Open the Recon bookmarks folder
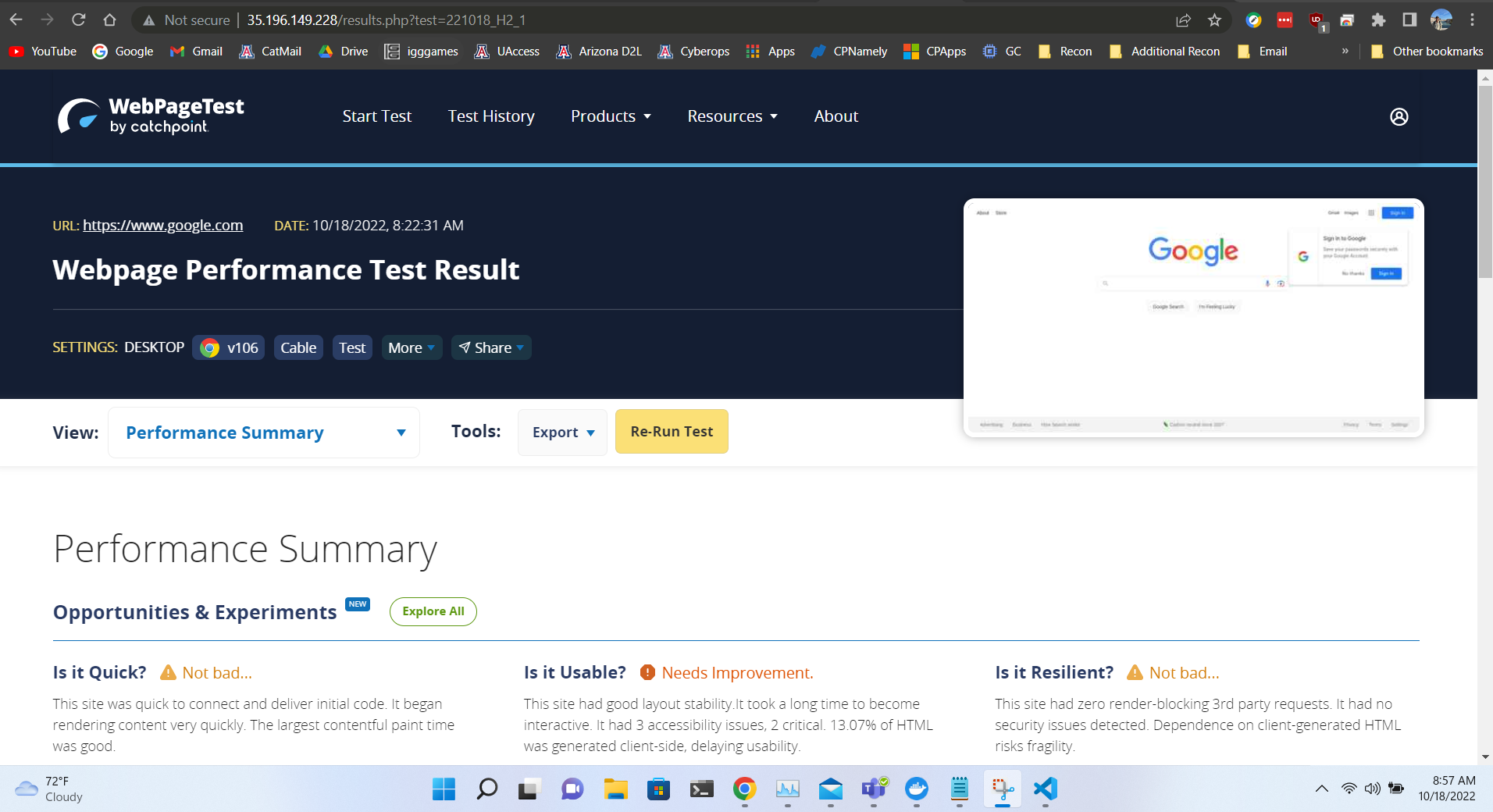 tap(1065, 52)
